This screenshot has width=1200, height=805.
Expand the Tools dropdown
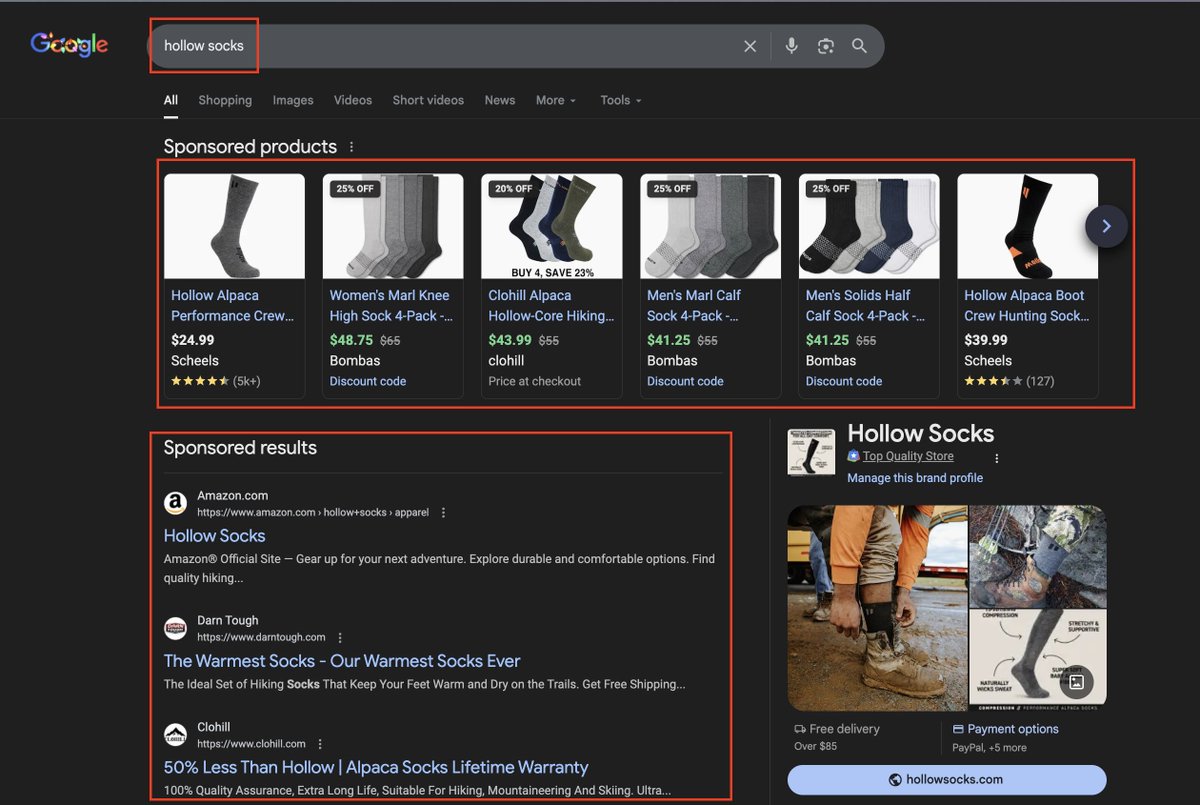point(621,100)
